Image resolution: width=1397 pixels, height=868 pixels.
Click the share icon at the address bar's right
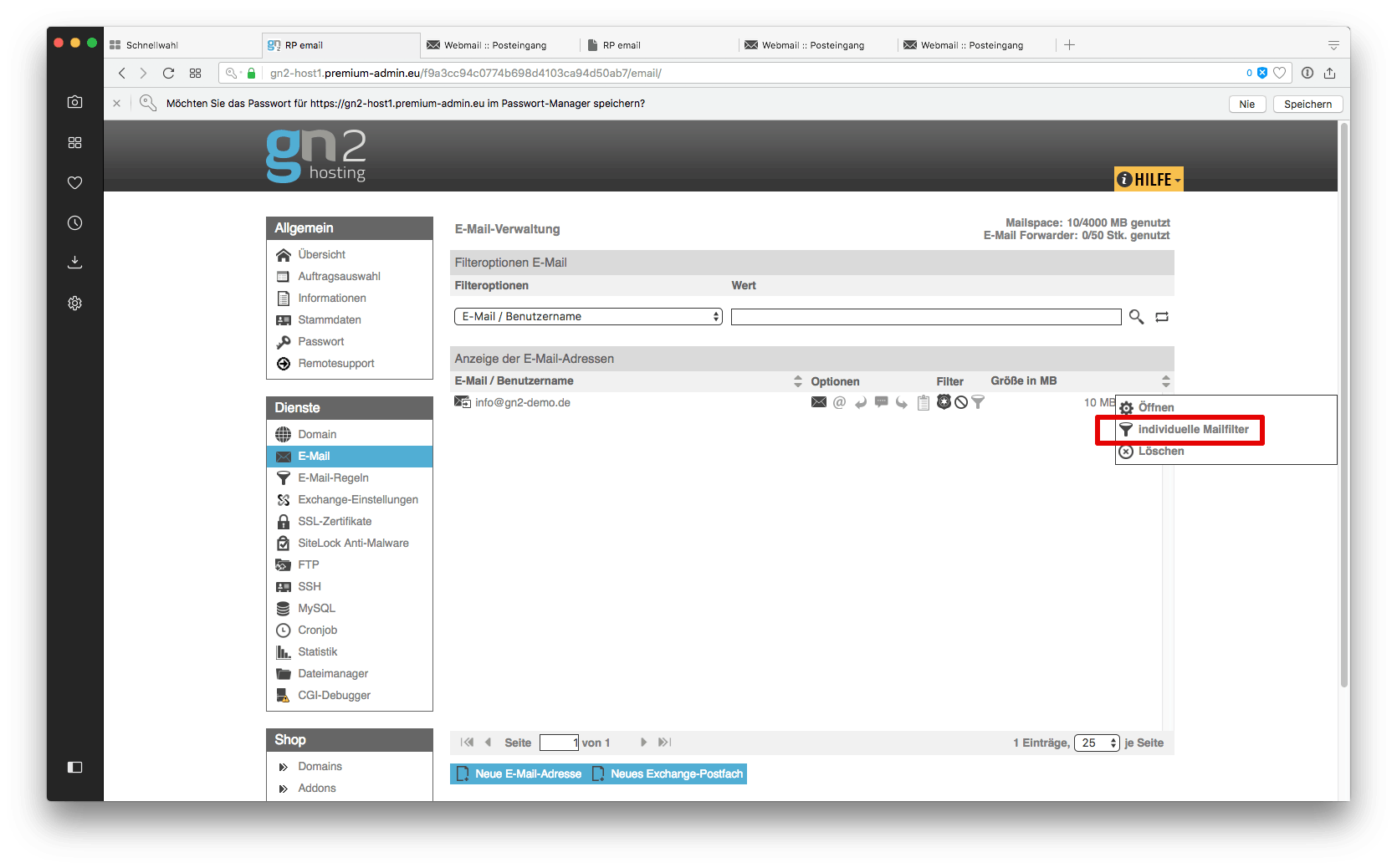point(1329,73)
